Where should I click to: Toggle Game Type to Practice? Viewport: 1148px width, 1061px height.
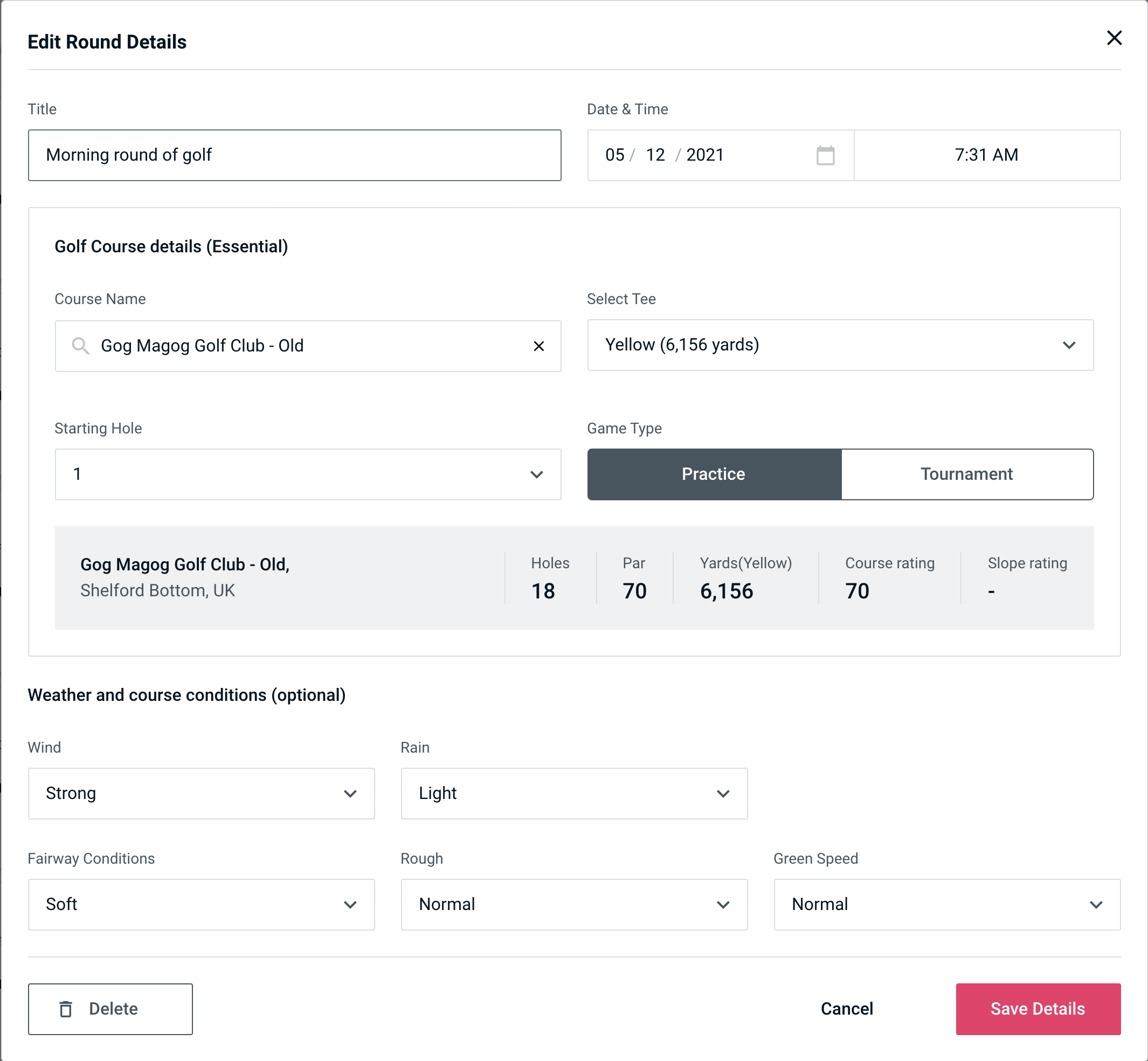point(713,474)
